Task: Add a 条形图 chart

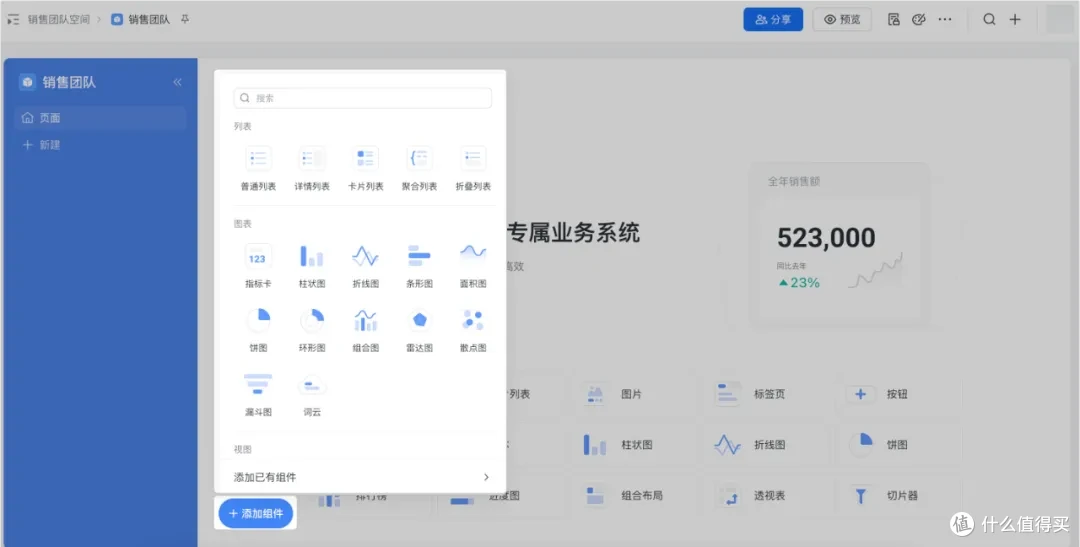Action: (419, 265)
